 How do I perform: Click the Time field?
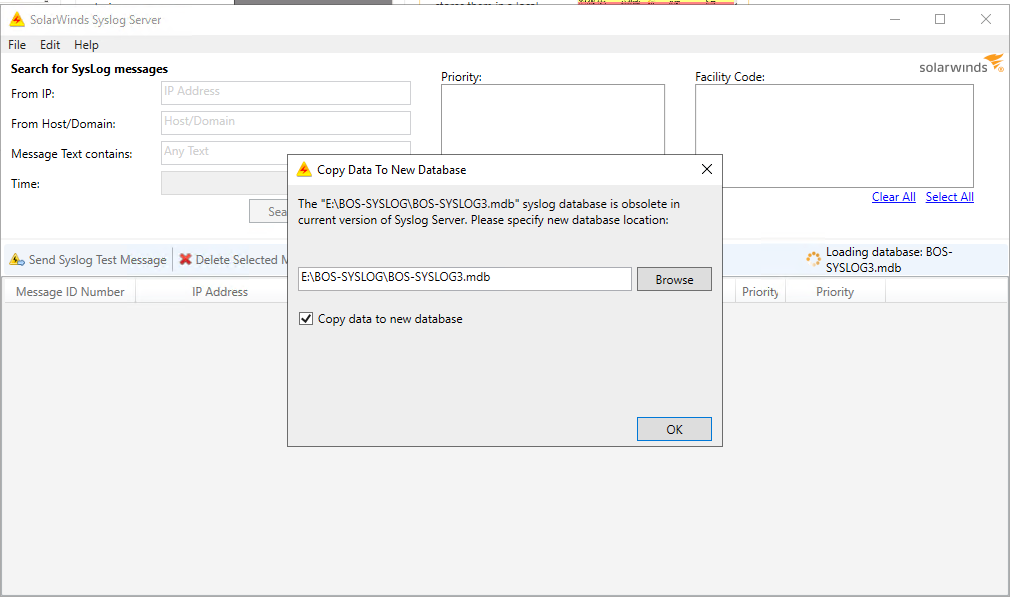(x=224, y=183)
